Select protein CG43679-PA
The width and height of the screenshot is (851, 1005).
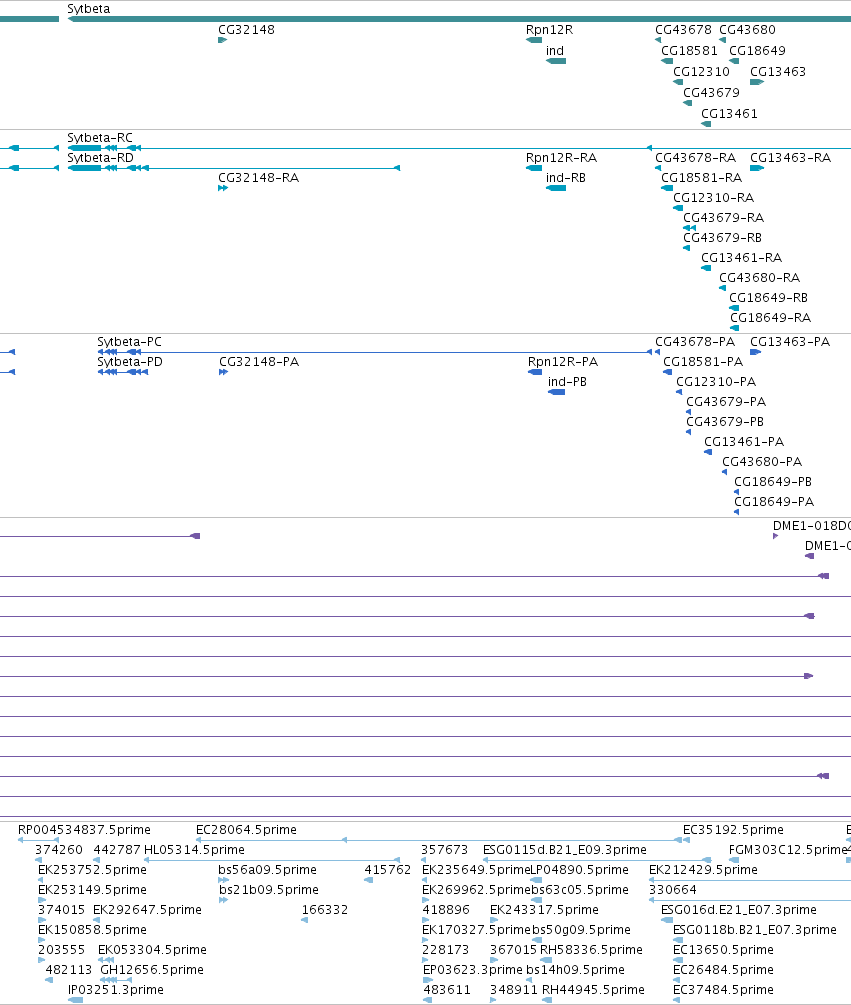726,401
